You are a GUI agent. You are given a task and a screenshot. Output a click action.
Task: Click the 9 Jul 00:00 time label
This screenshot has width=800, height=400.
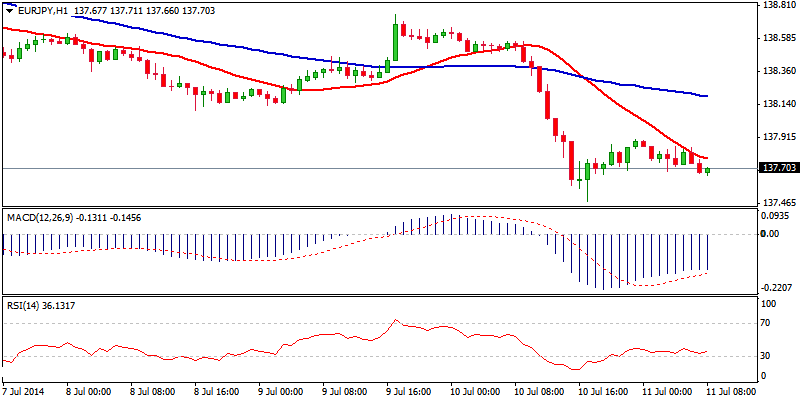point(281,392)
